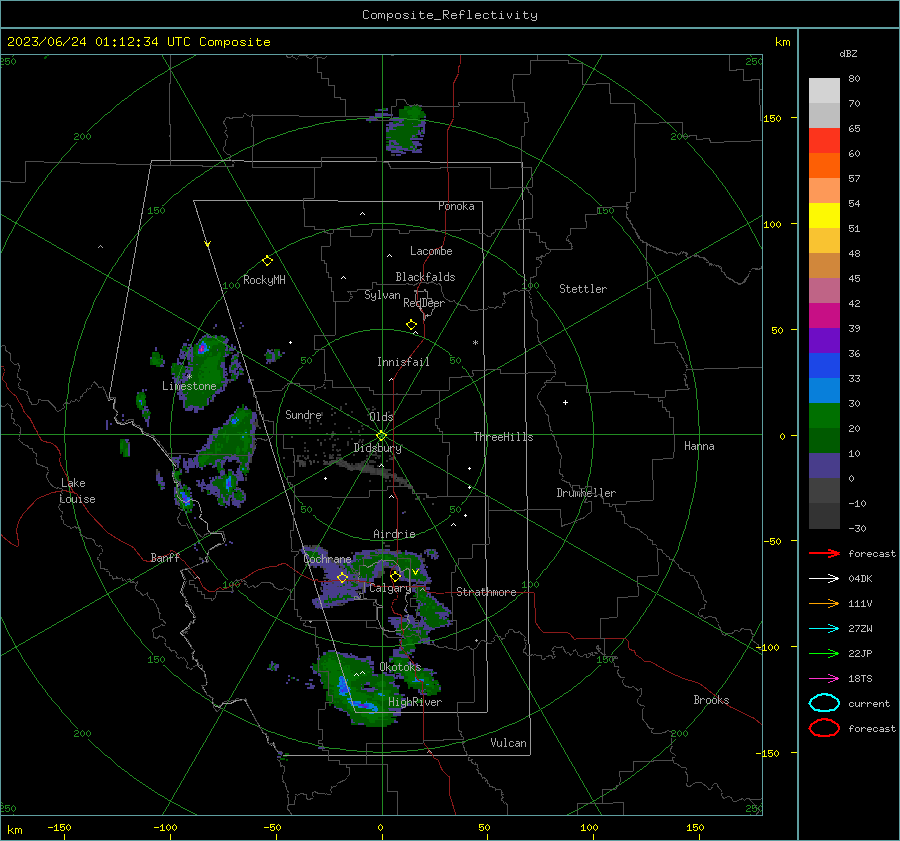
Task: Click the orange 111V arrow icon
Action: click(824, 603)
